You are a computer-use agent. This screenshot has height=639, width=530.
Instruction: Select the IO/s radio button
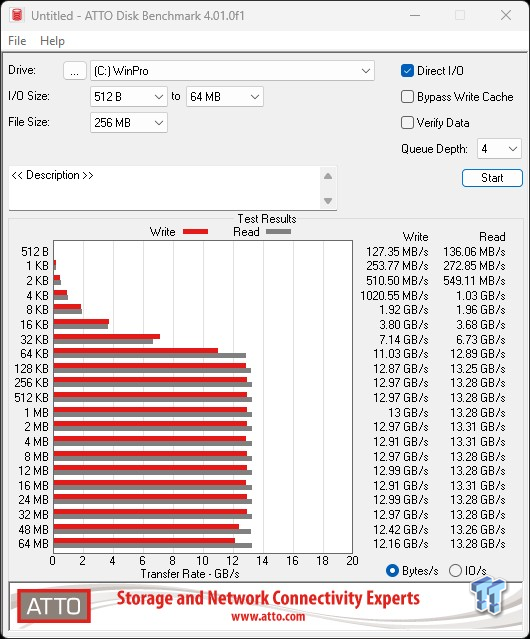(455, 571)
